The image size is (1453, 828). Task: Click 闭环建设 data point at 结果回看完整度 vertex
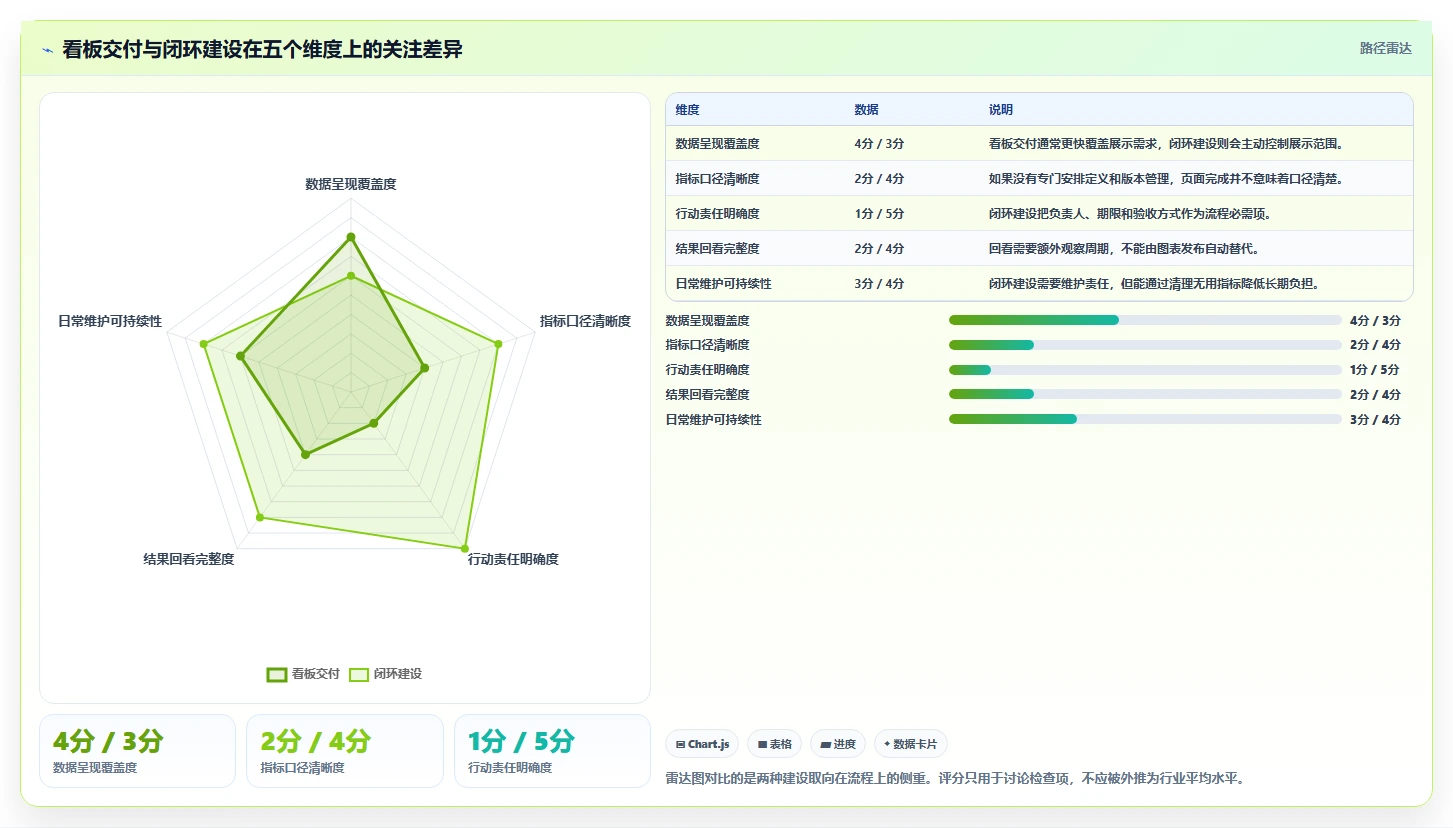[260, 517]
